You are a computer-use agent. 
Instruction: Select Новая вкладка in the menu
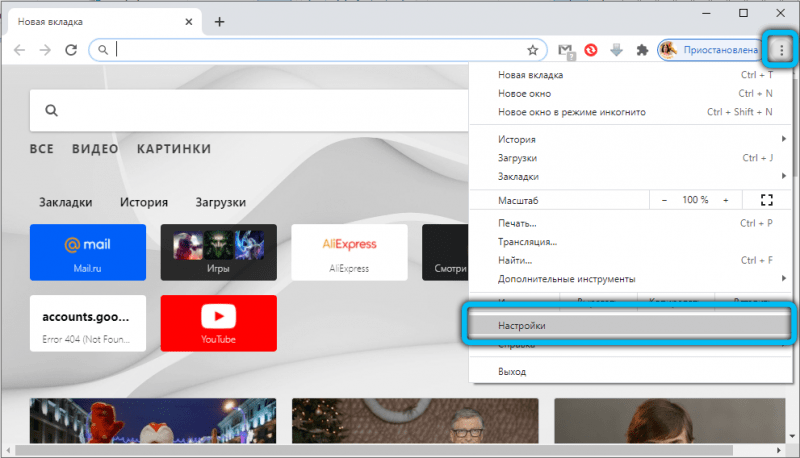click(x=631, y=75)
